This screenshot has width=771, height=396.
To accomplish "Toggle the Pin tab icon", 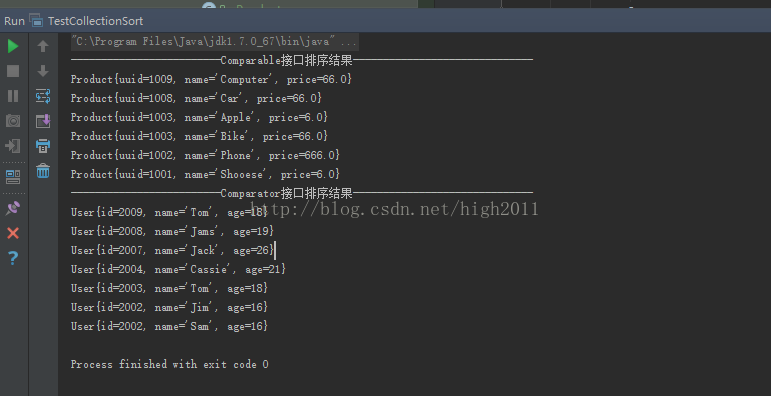I will (x=13, y=208).
